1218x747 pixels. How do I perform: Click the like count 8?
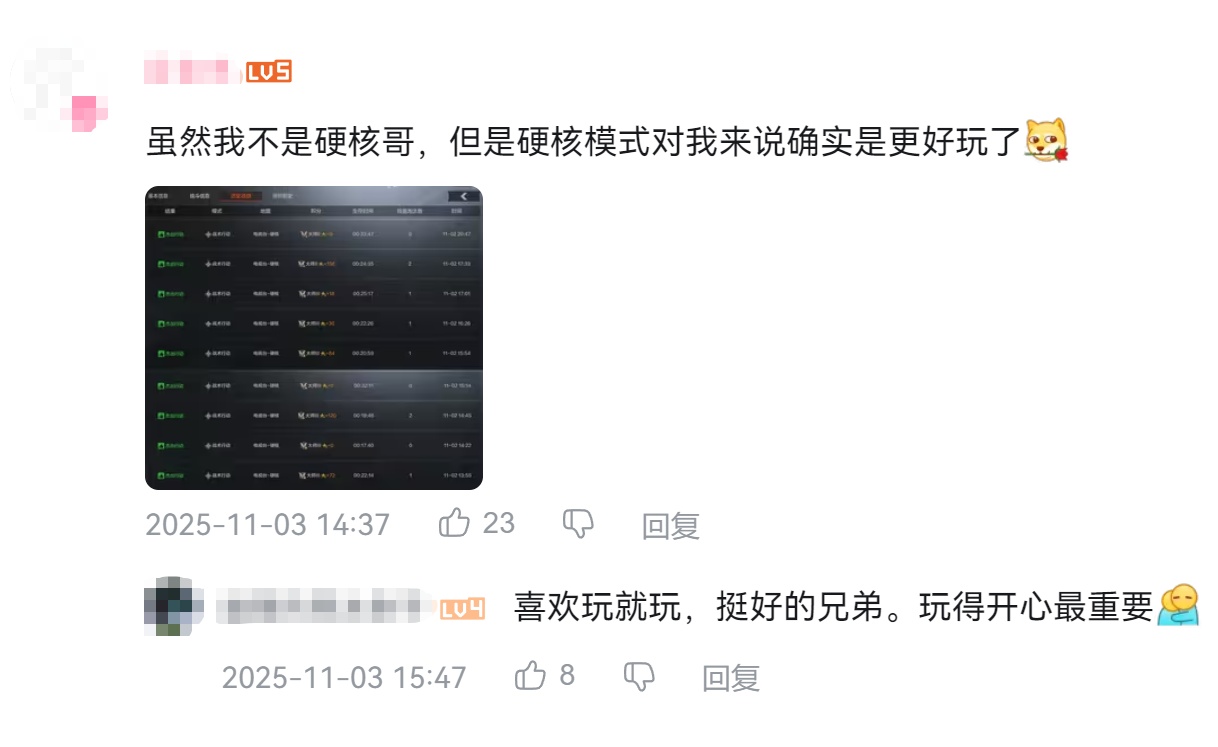(567, 676)
